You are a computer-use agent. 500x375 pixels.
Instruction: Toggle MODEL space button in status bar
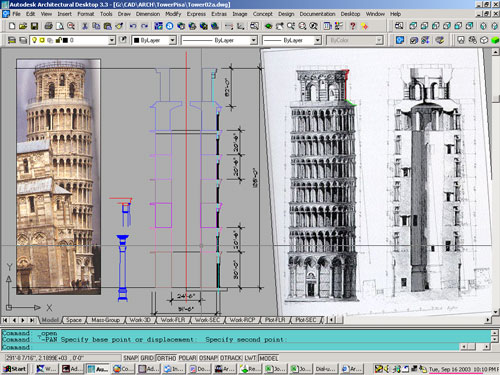tap(269, 358)
